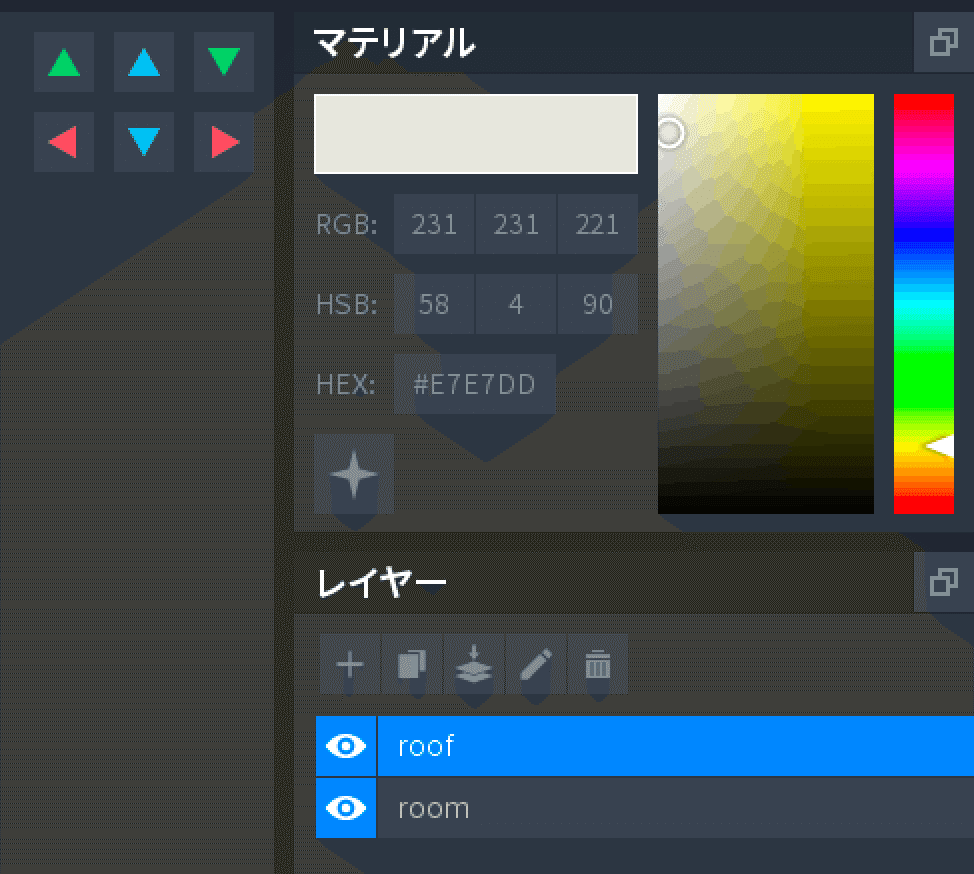Hide the room layer
Screen dimensions: 974x874
tap(346, 808)
